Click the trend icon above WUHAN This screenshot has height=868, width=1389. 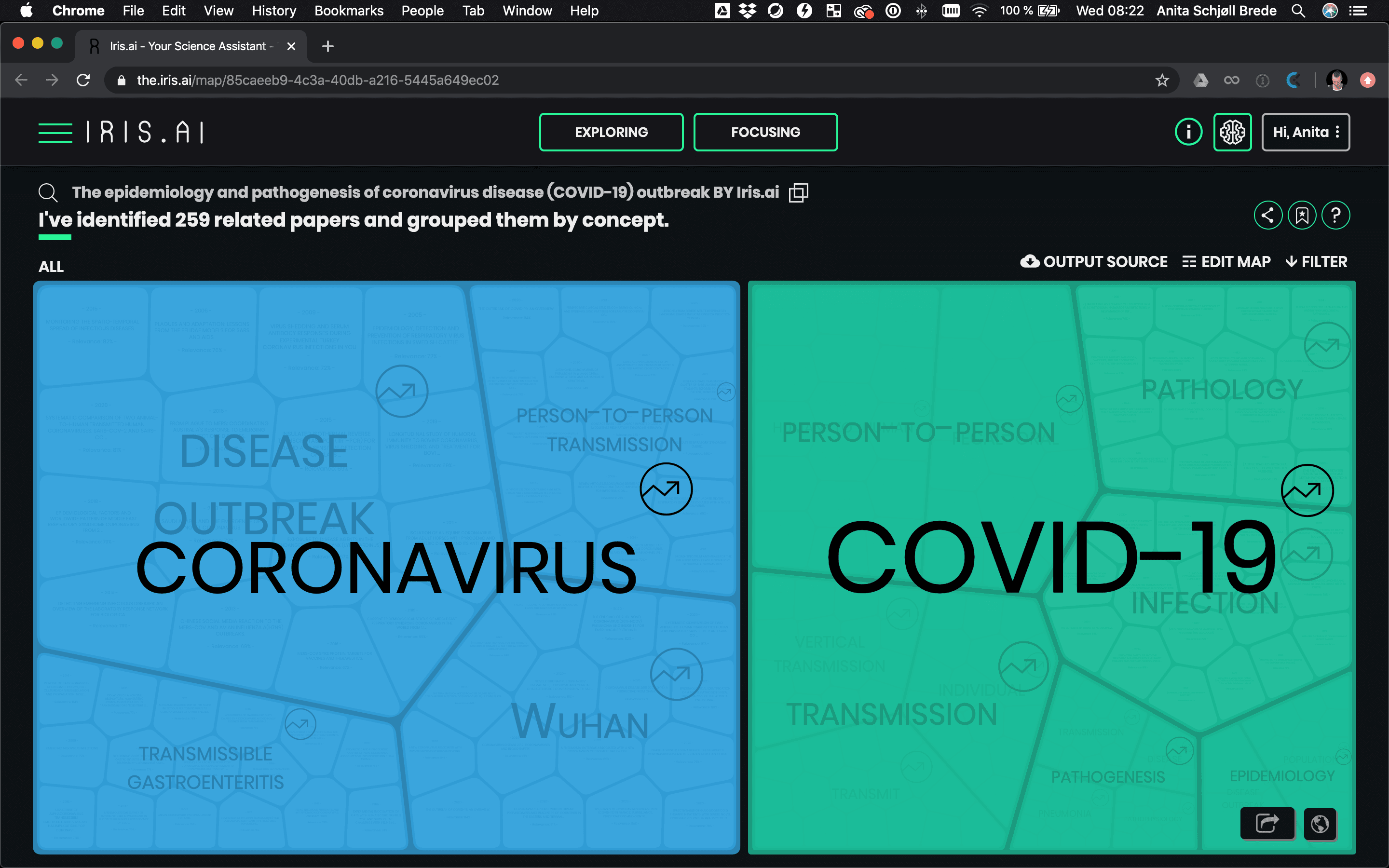click(676, 674)
